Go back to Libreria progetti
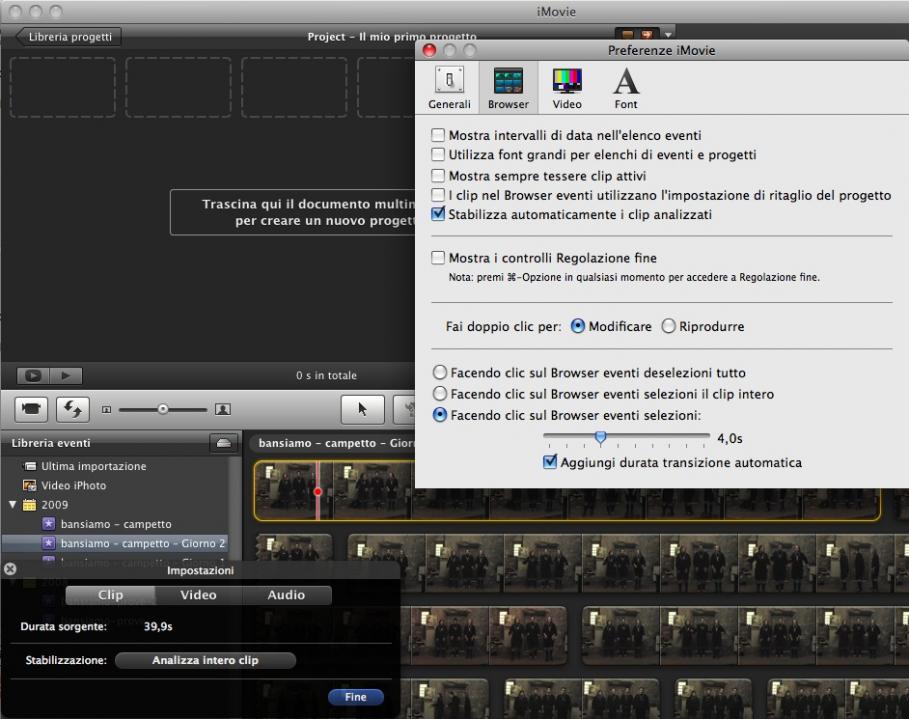The width and height of the screenshot is (909, 719). coord(68,37)
